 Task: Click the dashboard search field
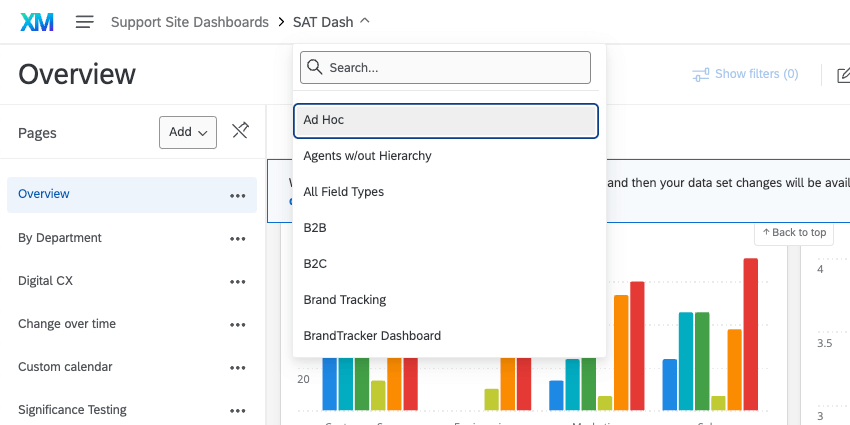pyautogui.click(x=445, y=68)
